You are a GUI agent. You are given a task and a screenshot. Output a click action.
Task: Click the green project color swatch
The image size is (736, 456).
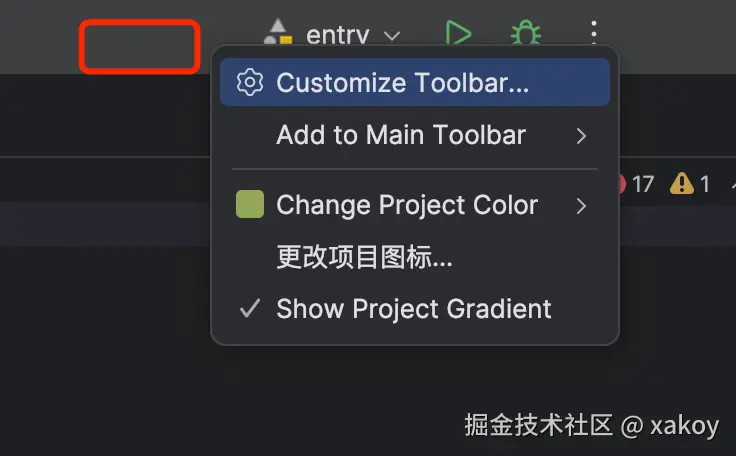249,206
